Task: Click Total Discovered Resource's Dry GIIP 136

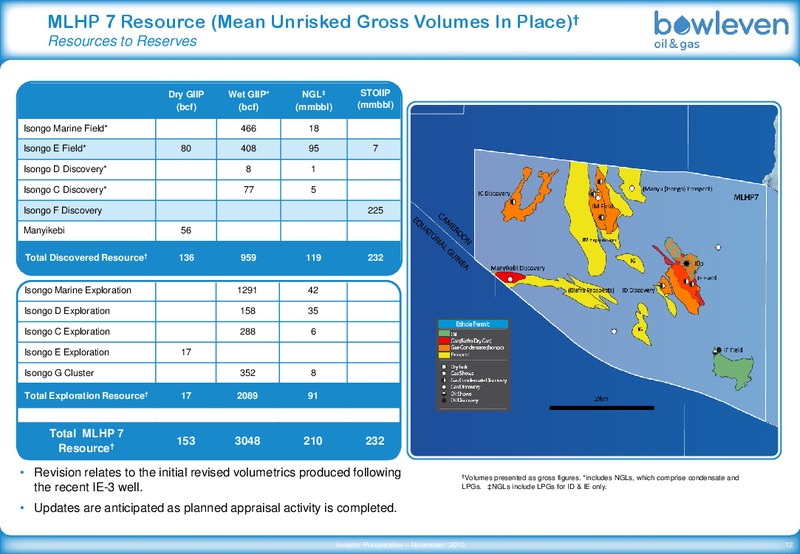Action: tap(186, 258)
